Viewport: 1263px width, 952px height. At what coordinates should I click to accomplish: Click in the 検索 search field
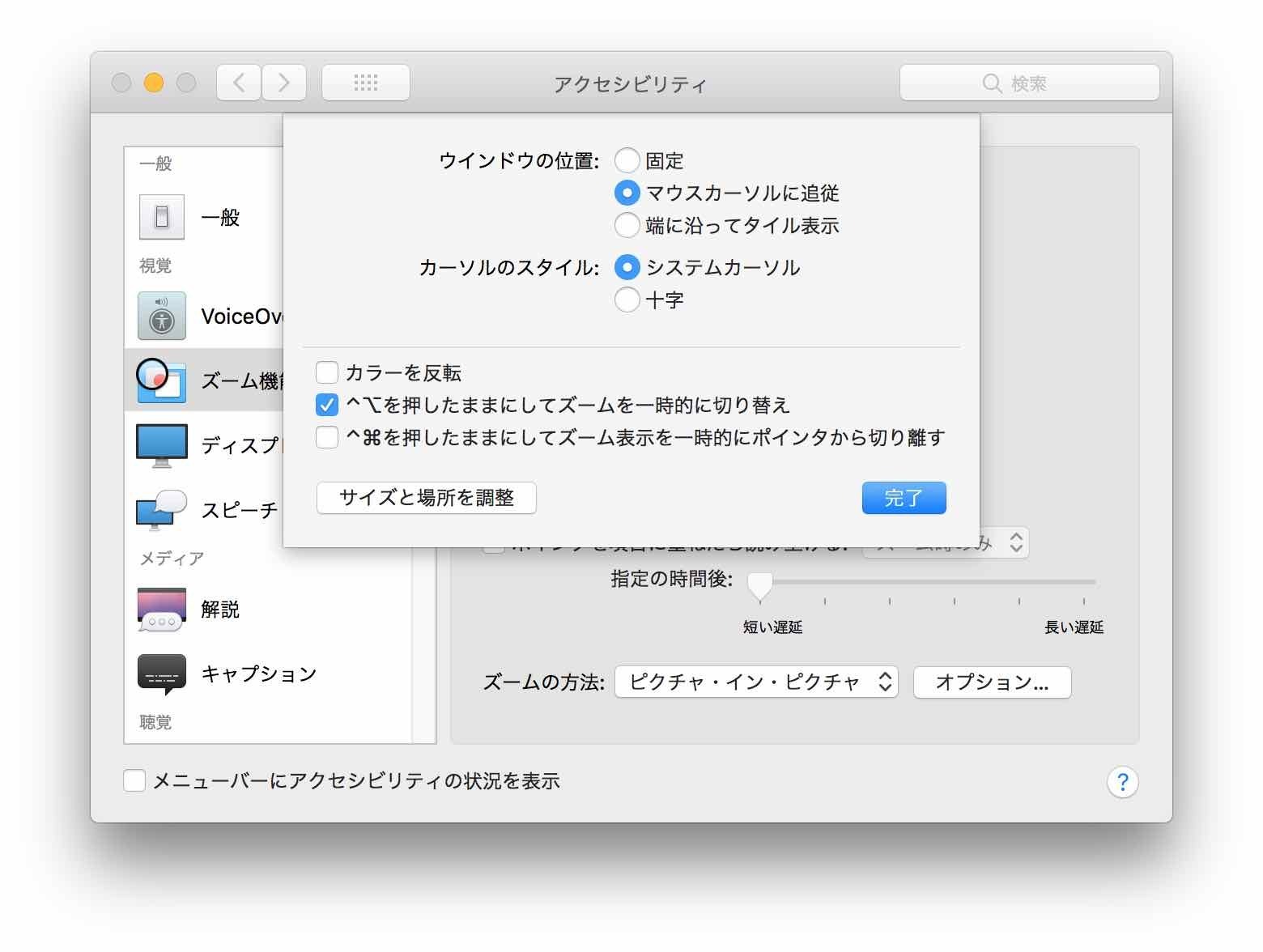[x=1030, y=83]
